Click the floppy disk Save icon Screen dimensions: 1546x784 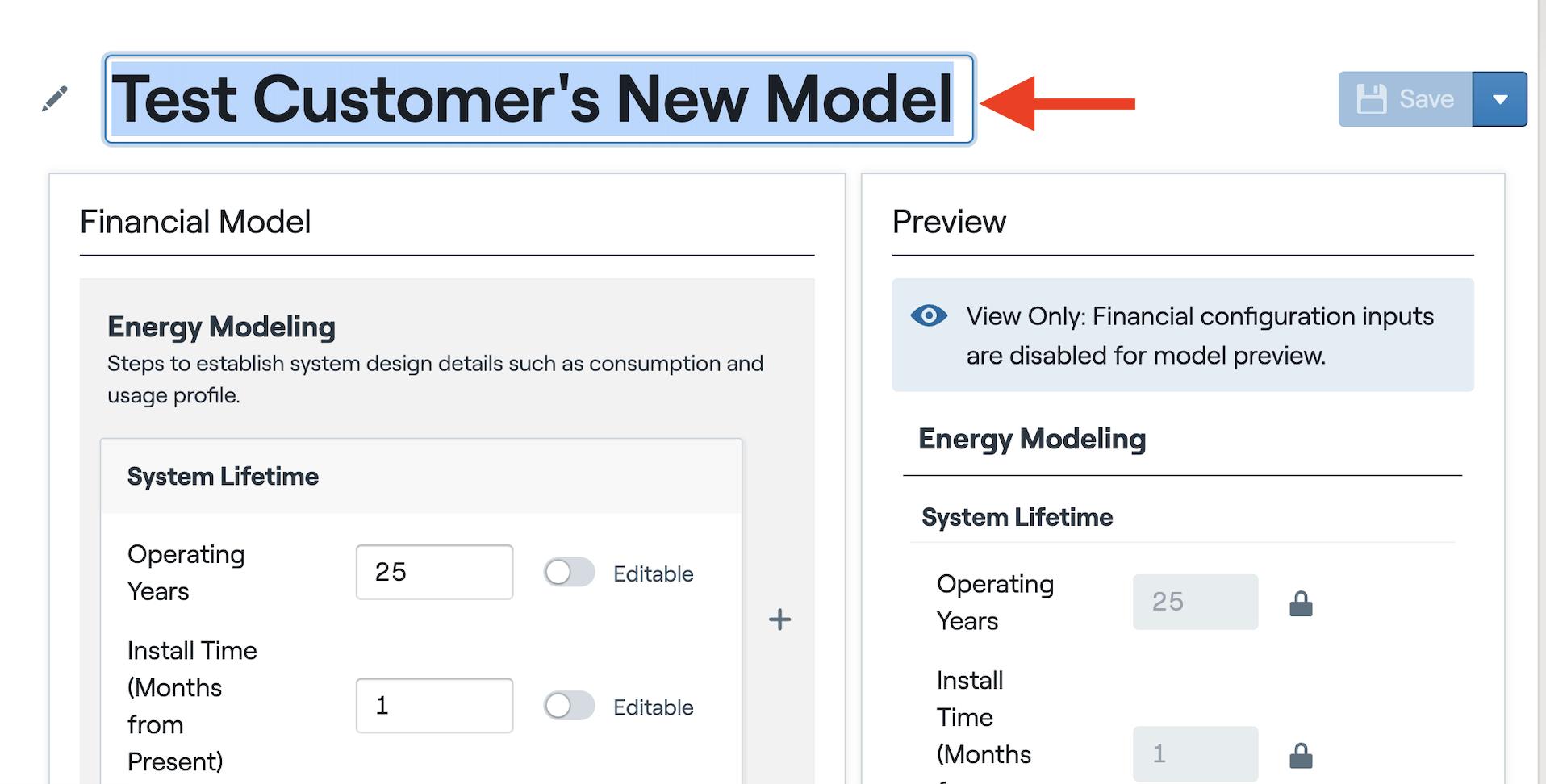pyautogui.click(x=1371, y=99)
